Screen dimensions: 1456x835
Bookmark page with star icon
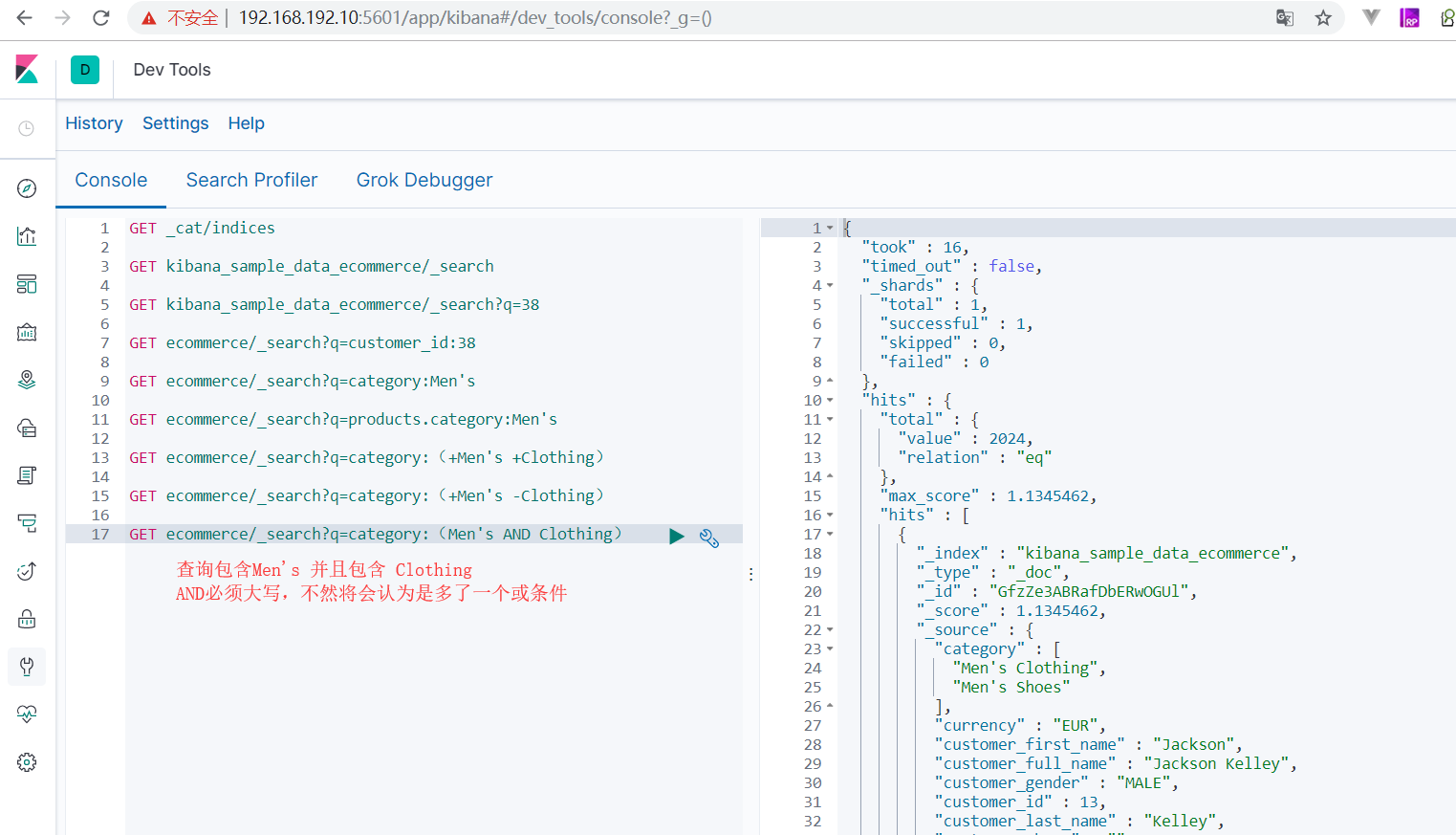tap(1323, 18)
